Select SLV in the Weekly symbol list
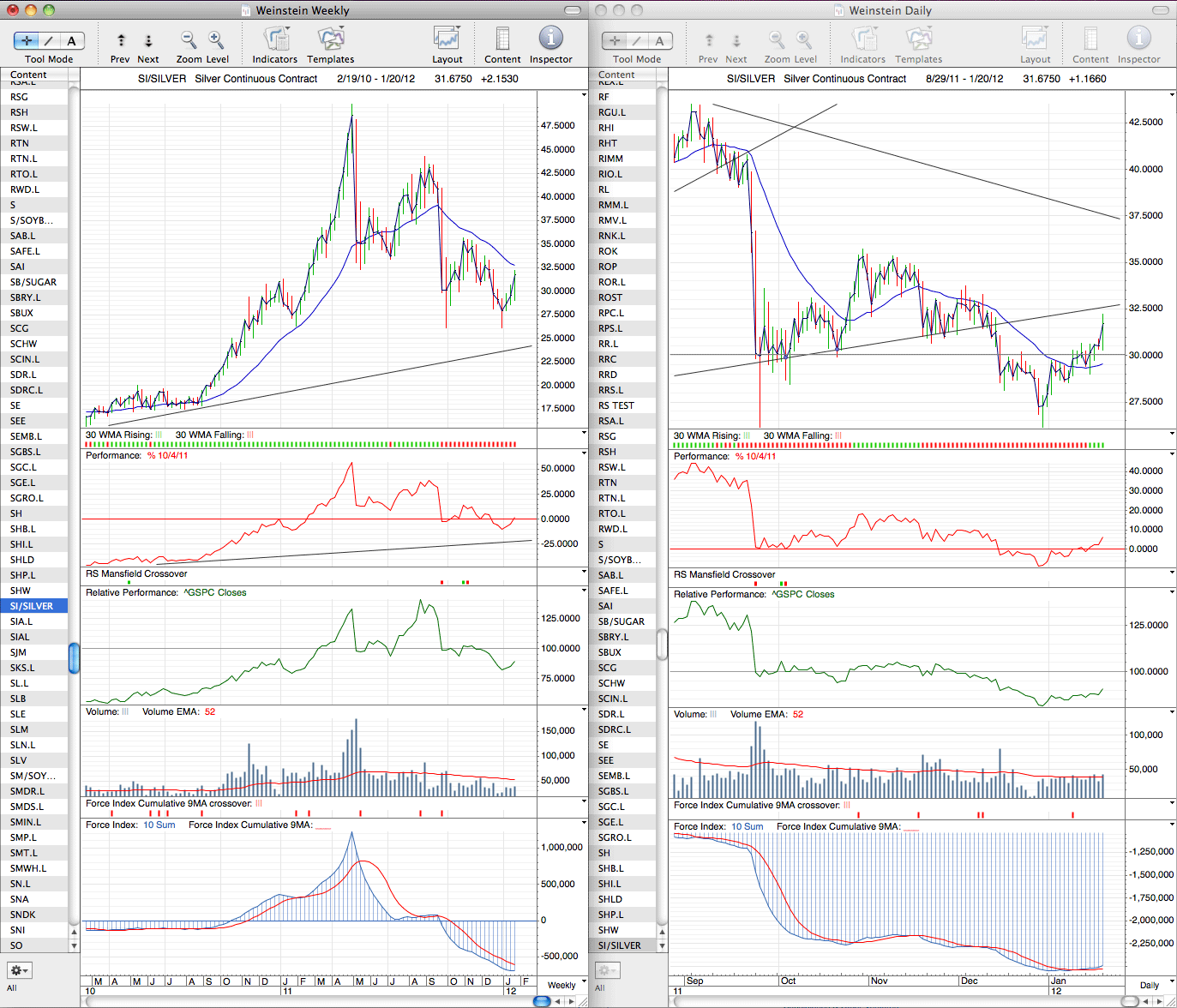This screenshot has width=1177, height=1008. coord(34,760)
